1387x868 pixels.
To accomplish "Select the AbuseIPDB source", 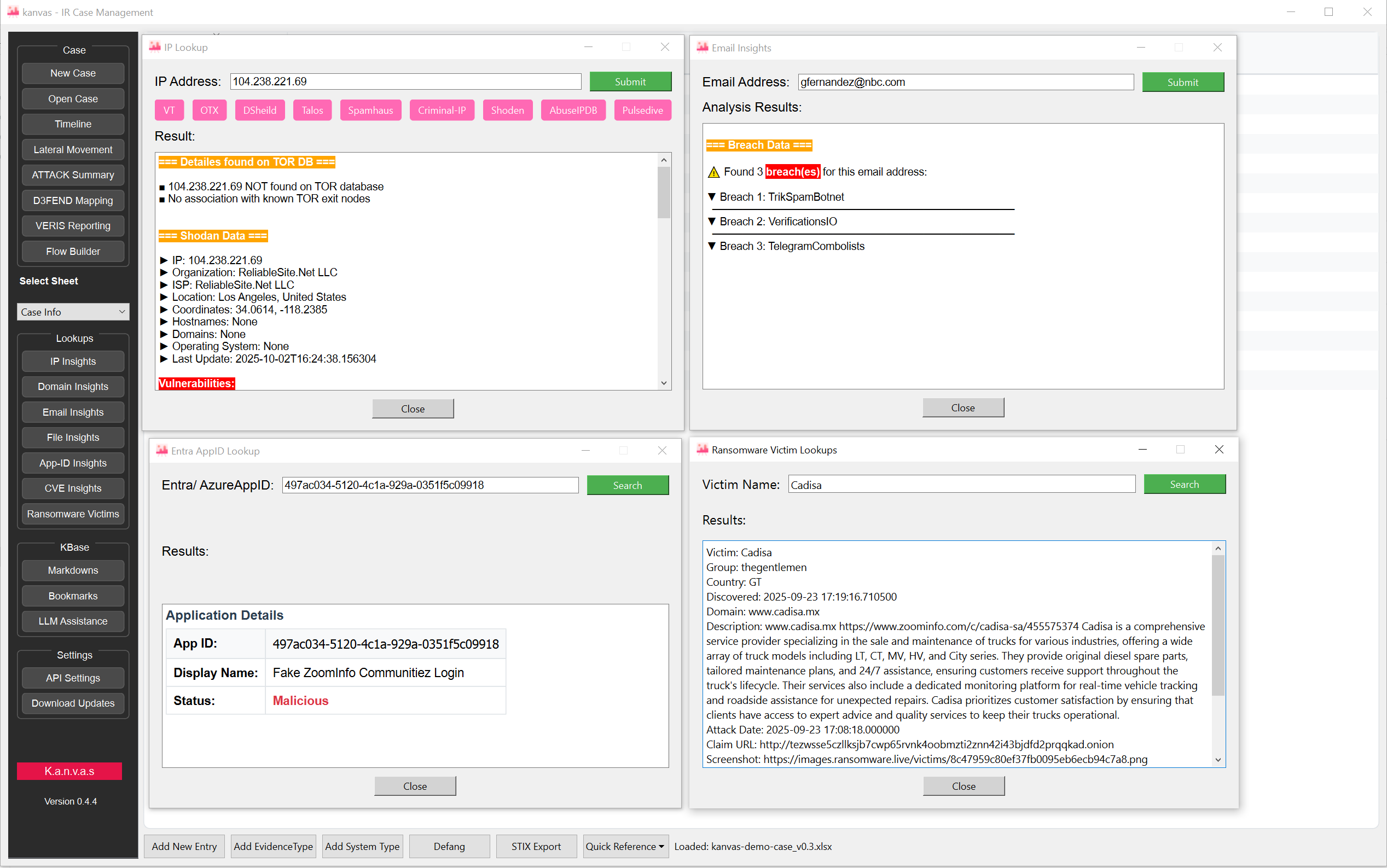I will (573, 109).
